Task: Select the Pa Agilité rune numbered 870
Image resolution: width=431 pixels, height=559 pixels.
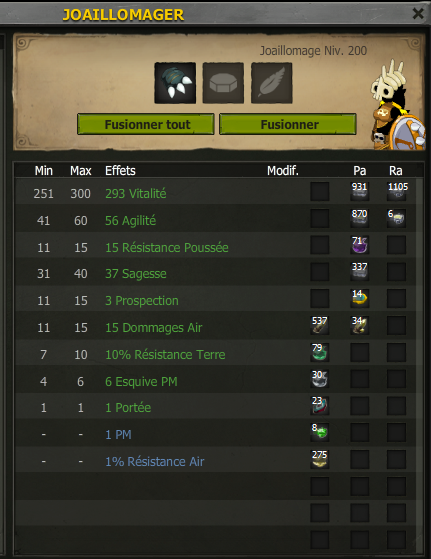Action: (359, 218)
